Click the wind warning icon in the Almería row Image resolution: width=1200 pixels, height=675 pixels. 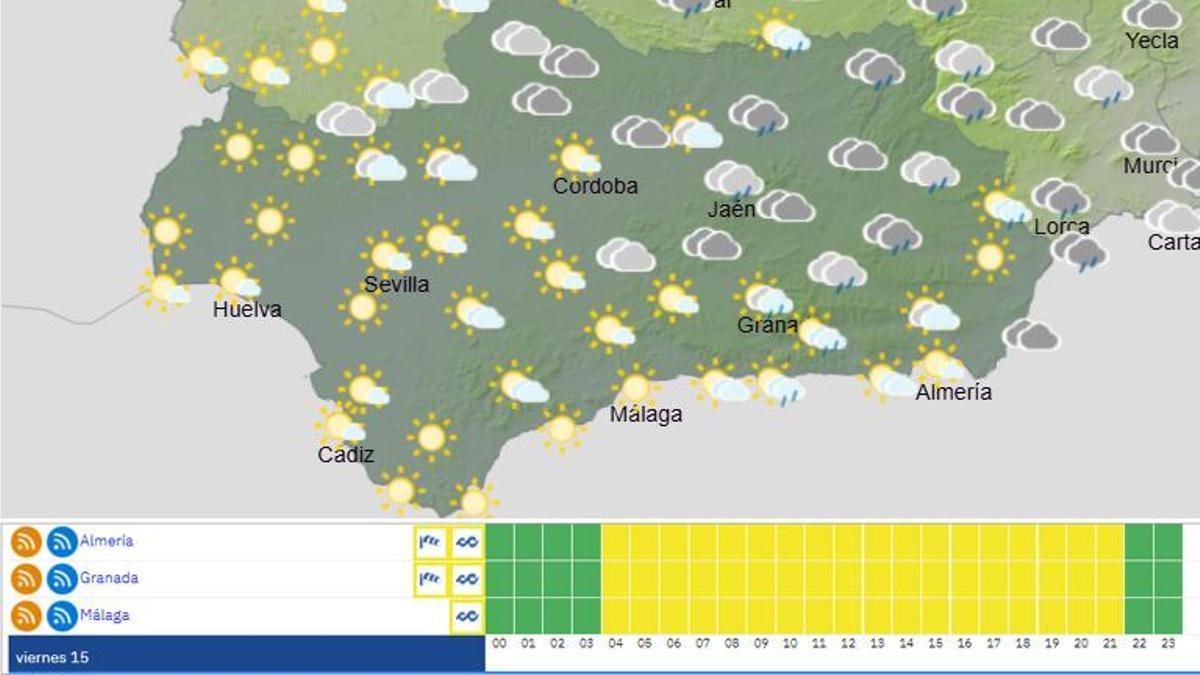pos(431,542)
